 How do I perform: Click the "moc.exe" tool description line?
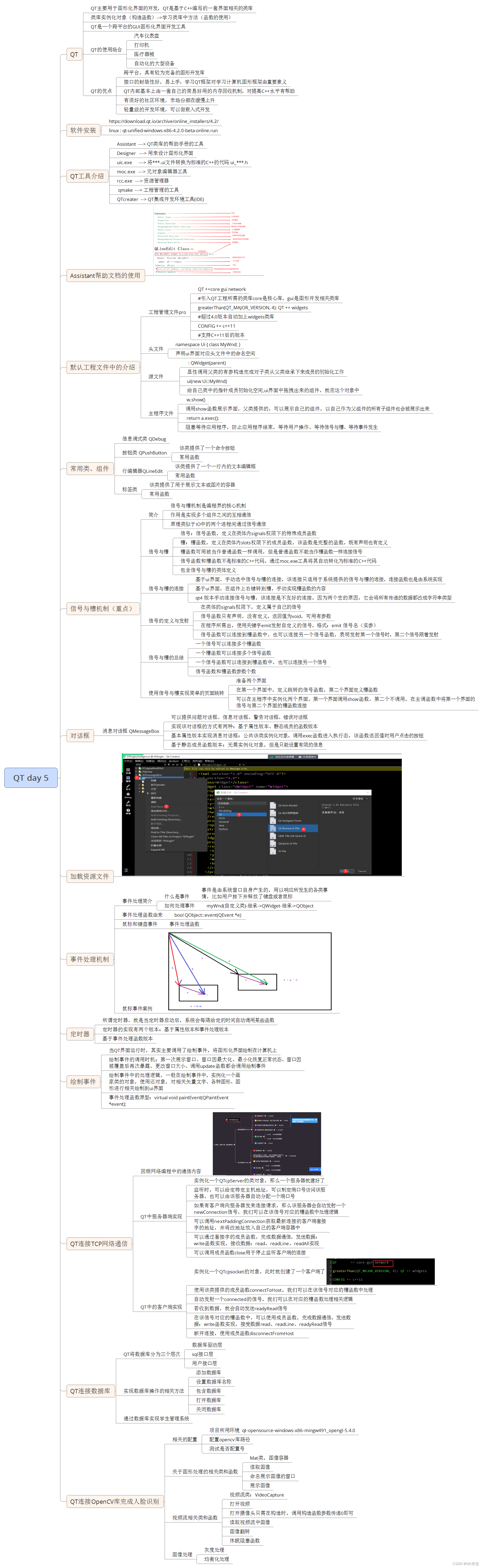(152, 172)
